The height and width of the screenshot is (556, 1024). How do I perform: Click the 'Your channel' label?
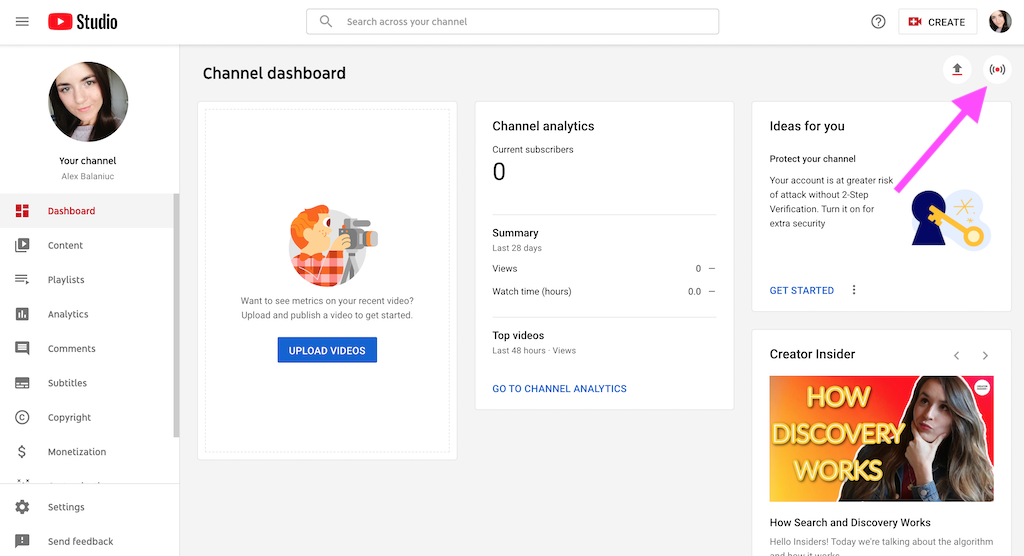click(x=88, y=161)
